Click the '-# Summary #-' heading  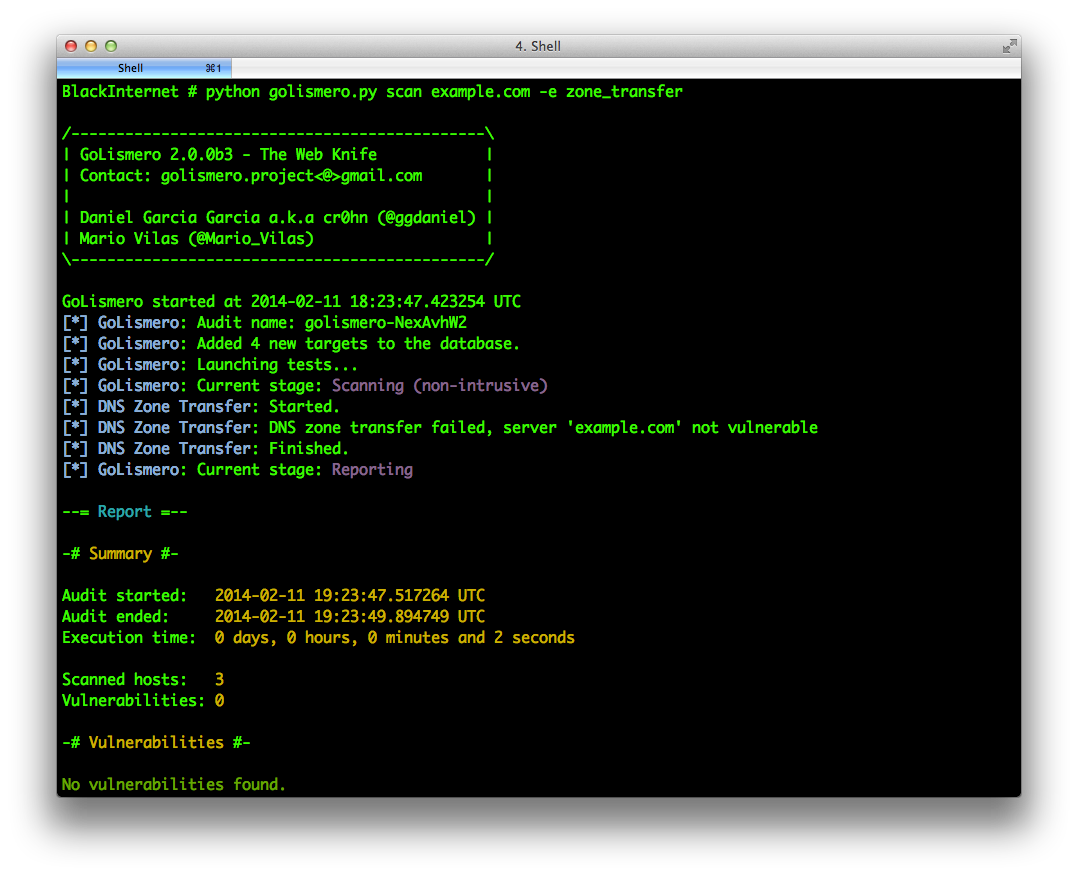point(120,554)
